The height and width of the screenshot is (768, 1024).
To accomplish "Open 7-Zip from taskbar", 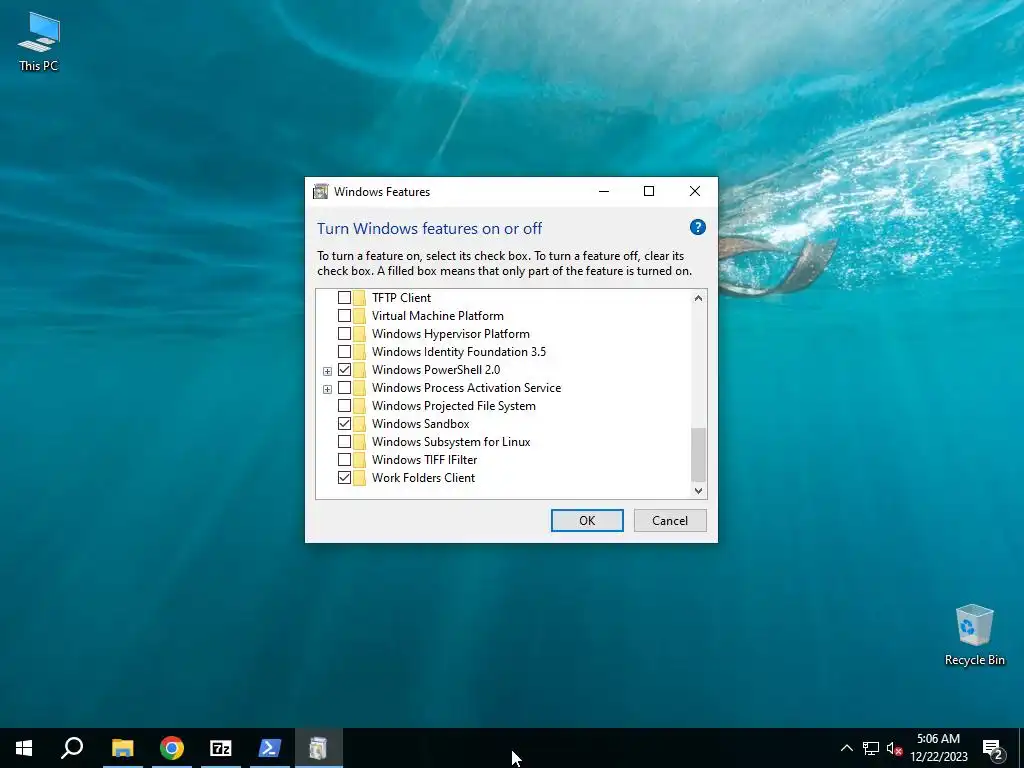I will click(x=221, y=748).
